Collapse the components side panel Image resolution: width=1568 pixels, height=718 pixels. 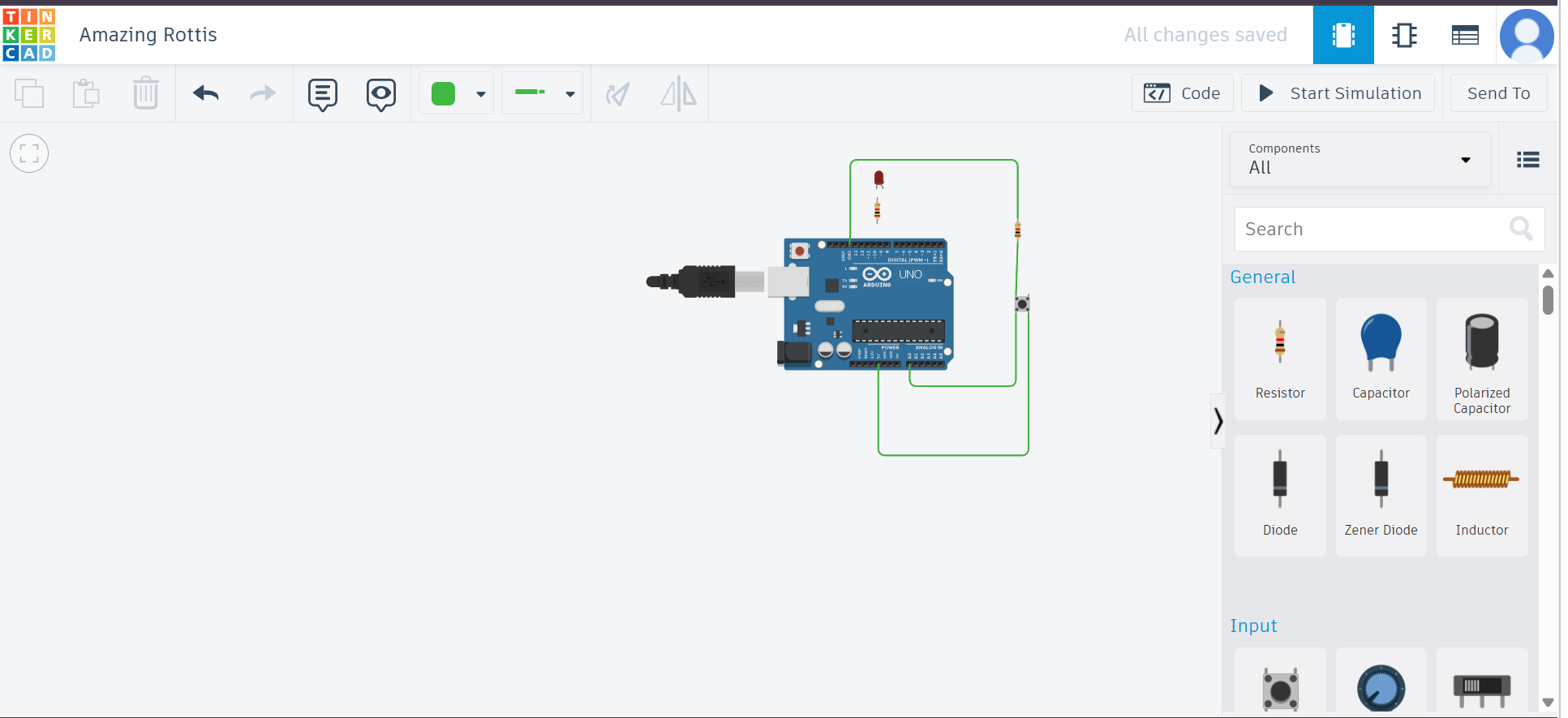(1218, 420)
